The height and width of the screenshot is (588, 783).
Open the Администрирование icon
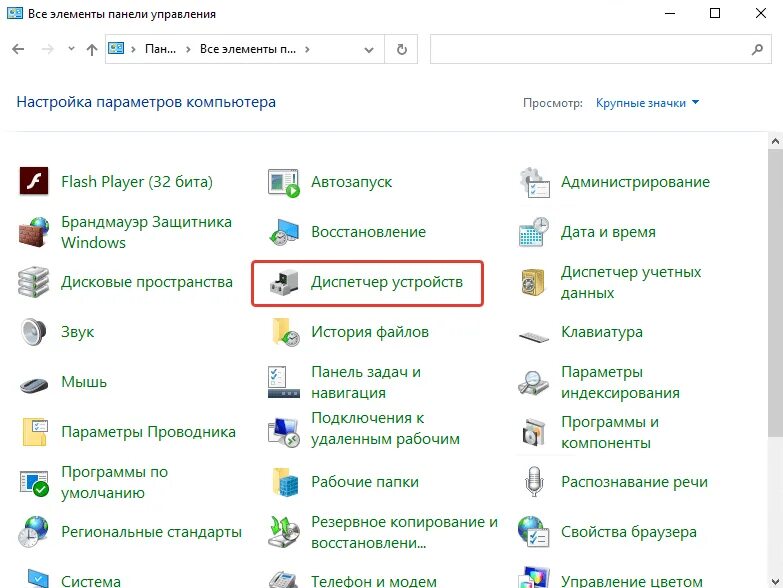click(534, 182)
